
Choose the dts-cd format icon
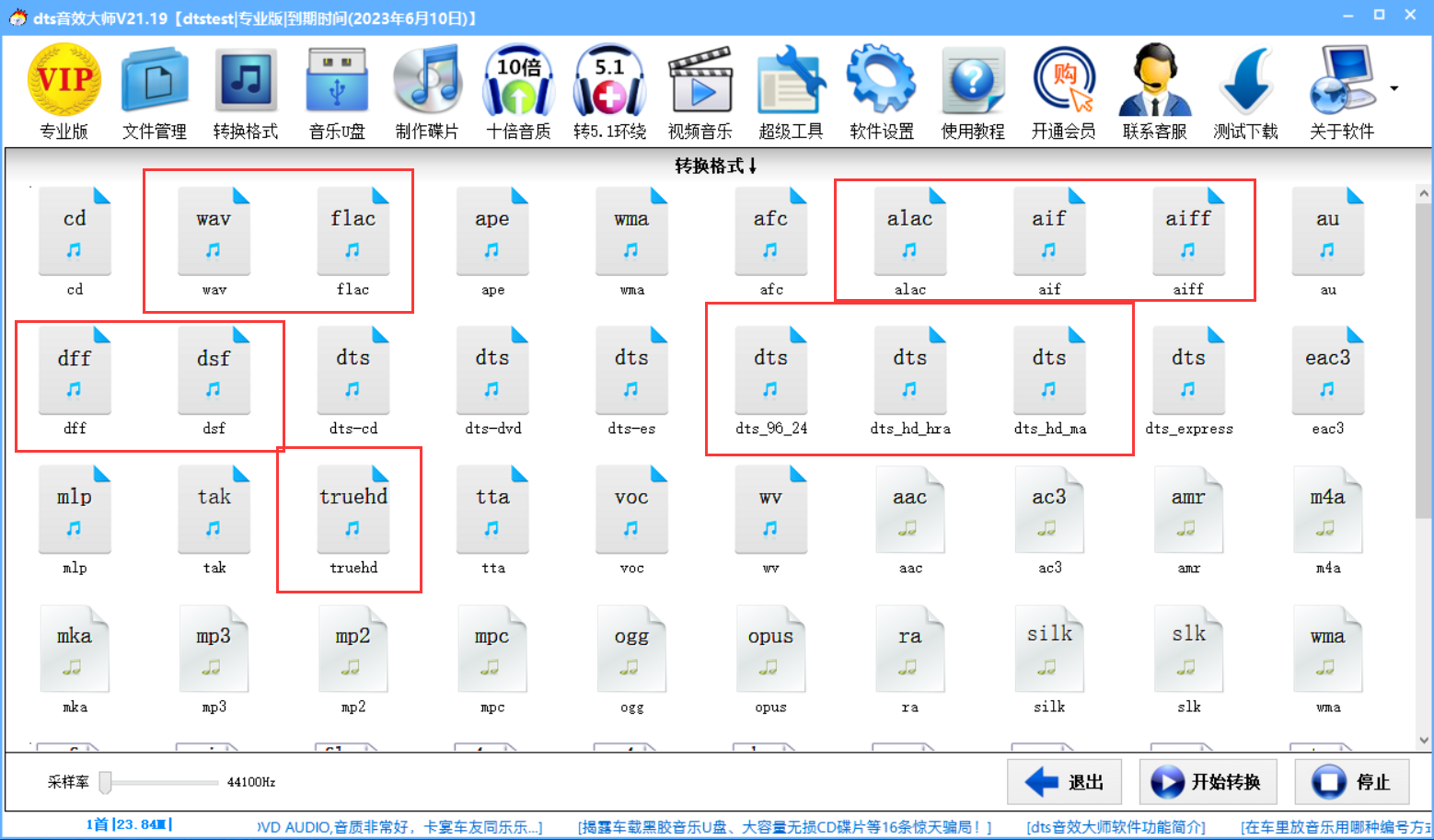click(353, 380)
